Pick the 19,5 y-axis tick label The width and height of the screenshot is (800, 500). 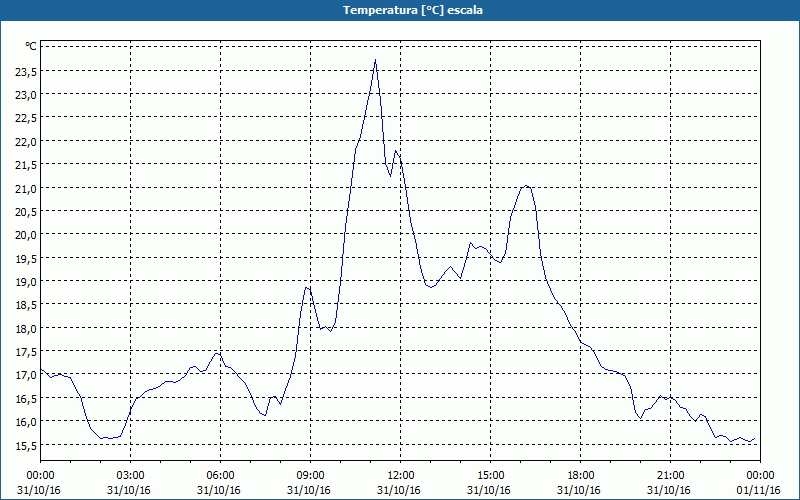[26, 259]
